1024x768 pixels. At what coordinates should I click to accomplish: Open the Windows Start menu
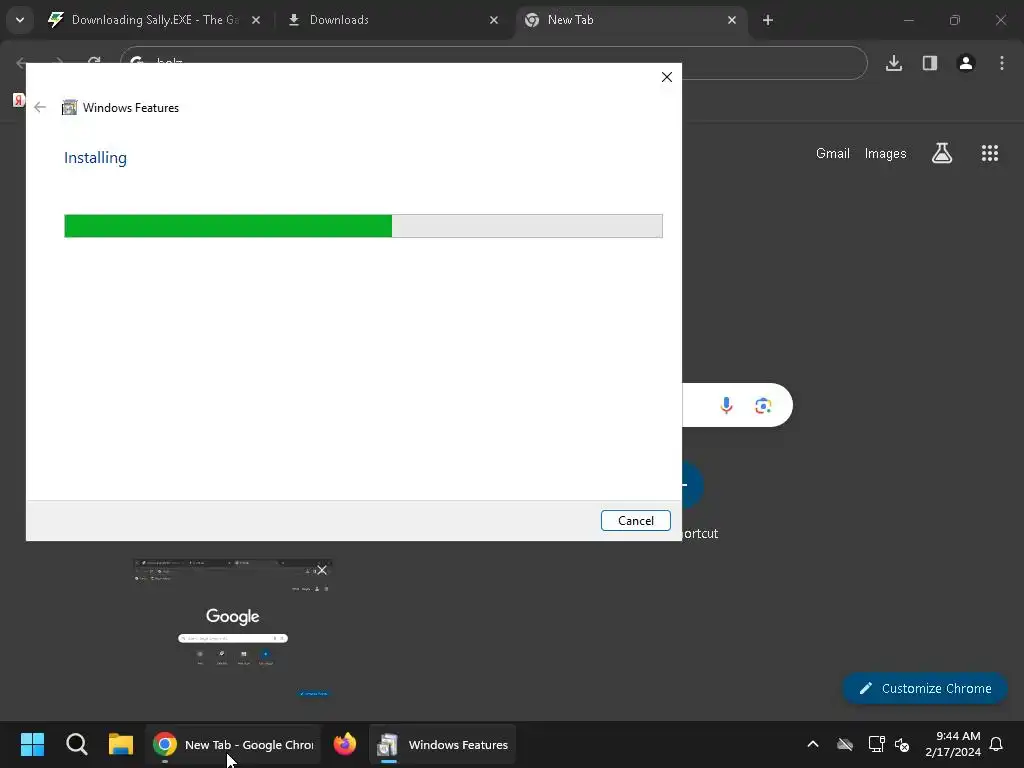[x=32, y=744]
